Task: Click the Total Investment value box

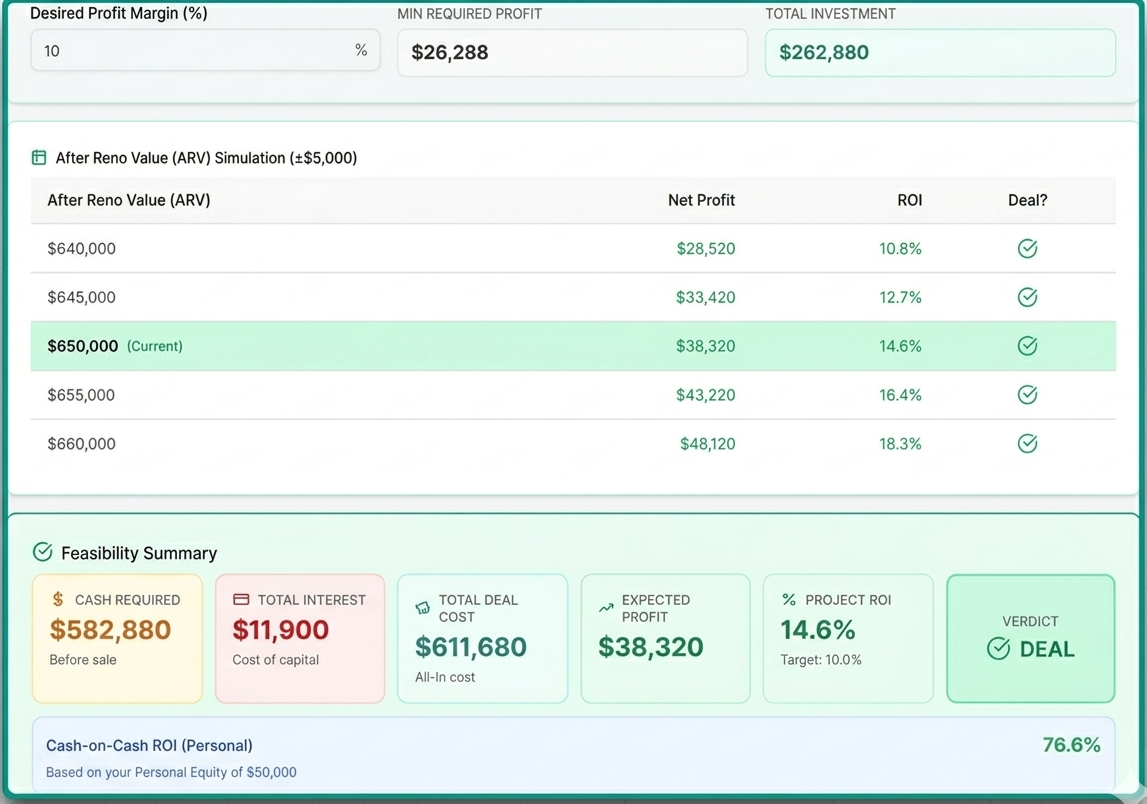Action: [940, 52]
